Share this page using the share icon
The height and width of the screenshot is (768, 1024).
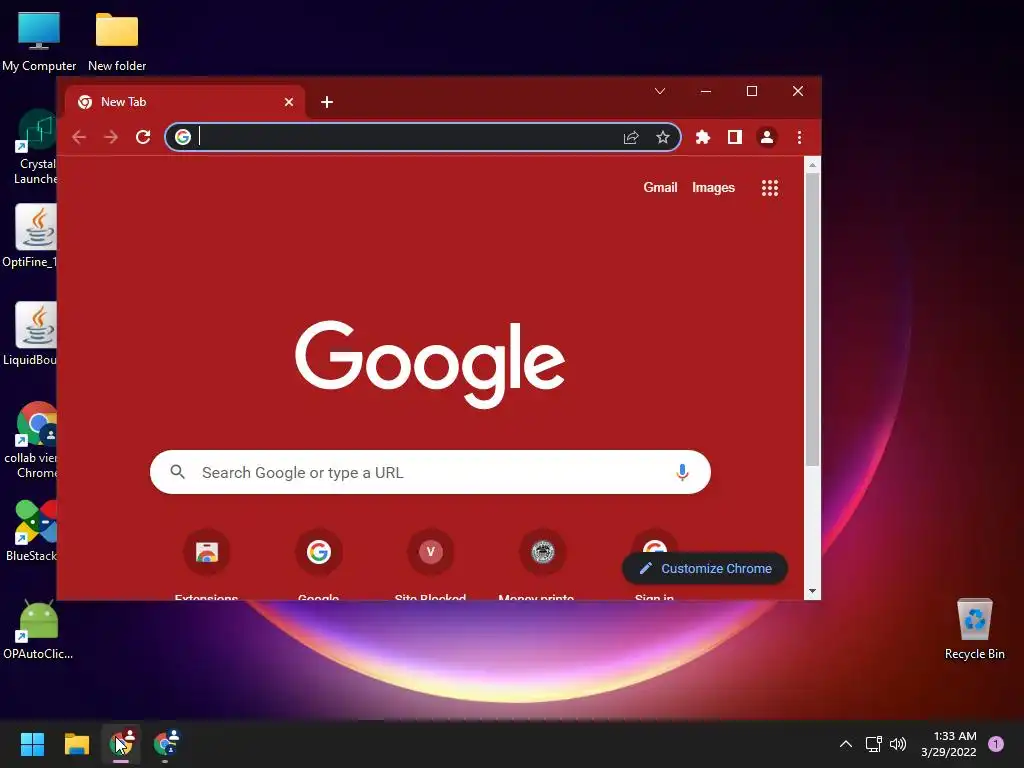[x=631, y=137]
